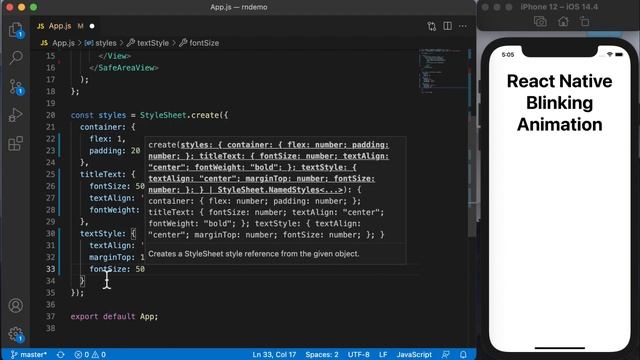Click the 'SafeAreaView' closing tag

pyautogui.click(x=124, y=68)
